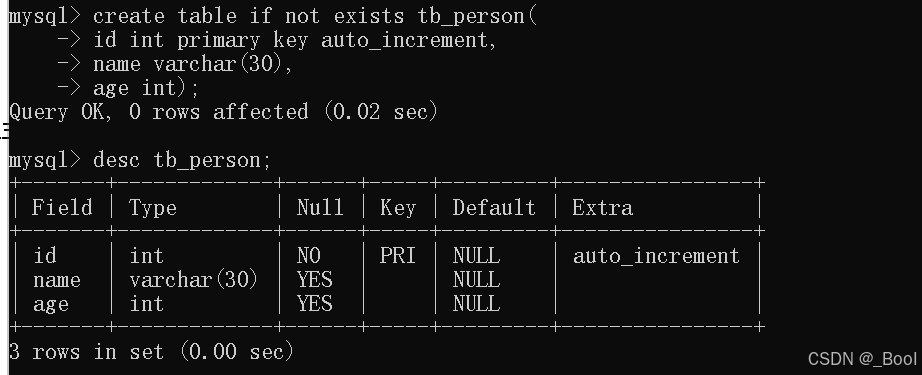Click the 'NO' value in Null column
Image resolution: width=922 pixels, height=375 pixels.
309,256
